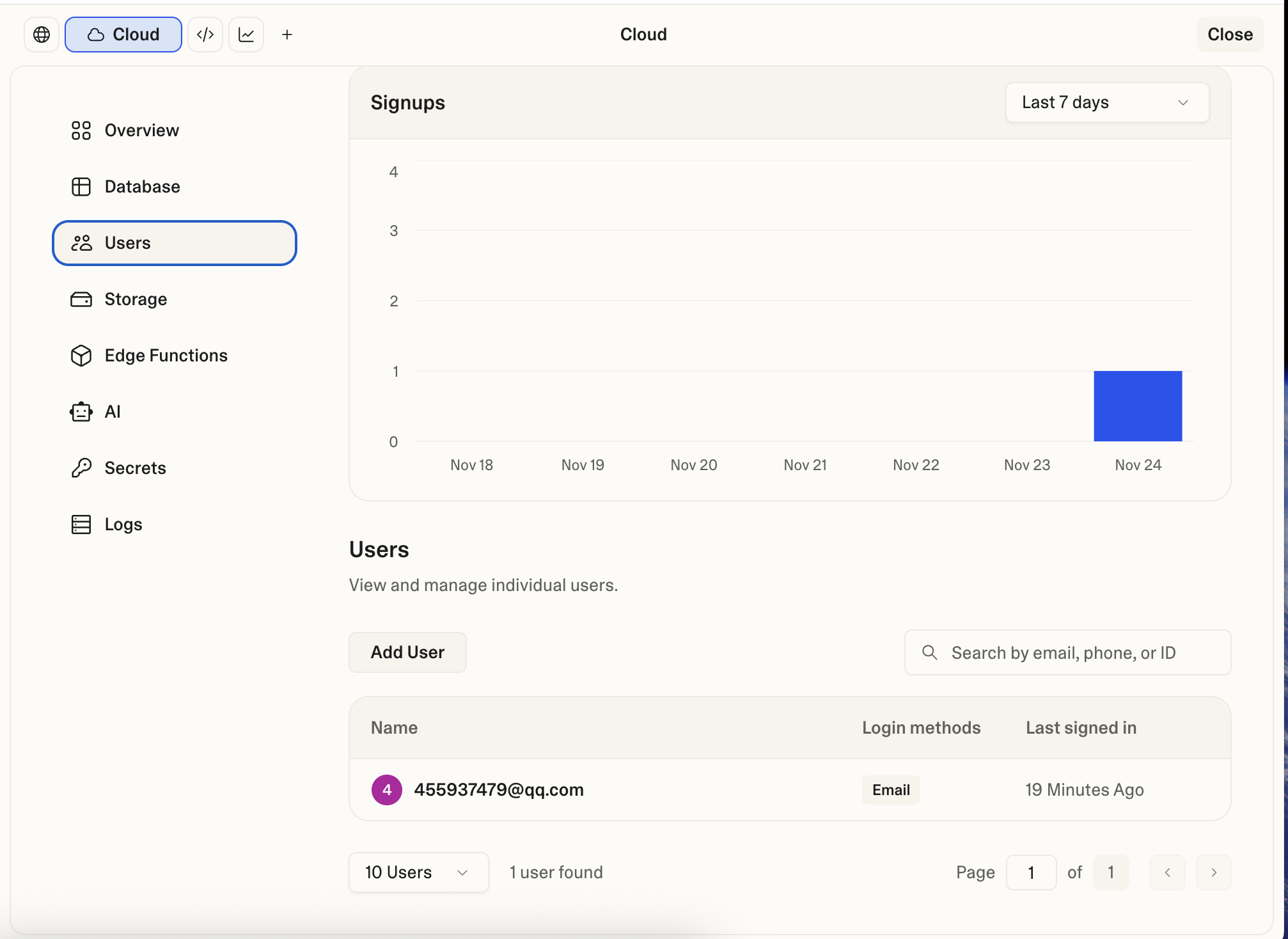Open the code view icon tab
This screenshot has width=1288, height=939.
pos(205,35)
